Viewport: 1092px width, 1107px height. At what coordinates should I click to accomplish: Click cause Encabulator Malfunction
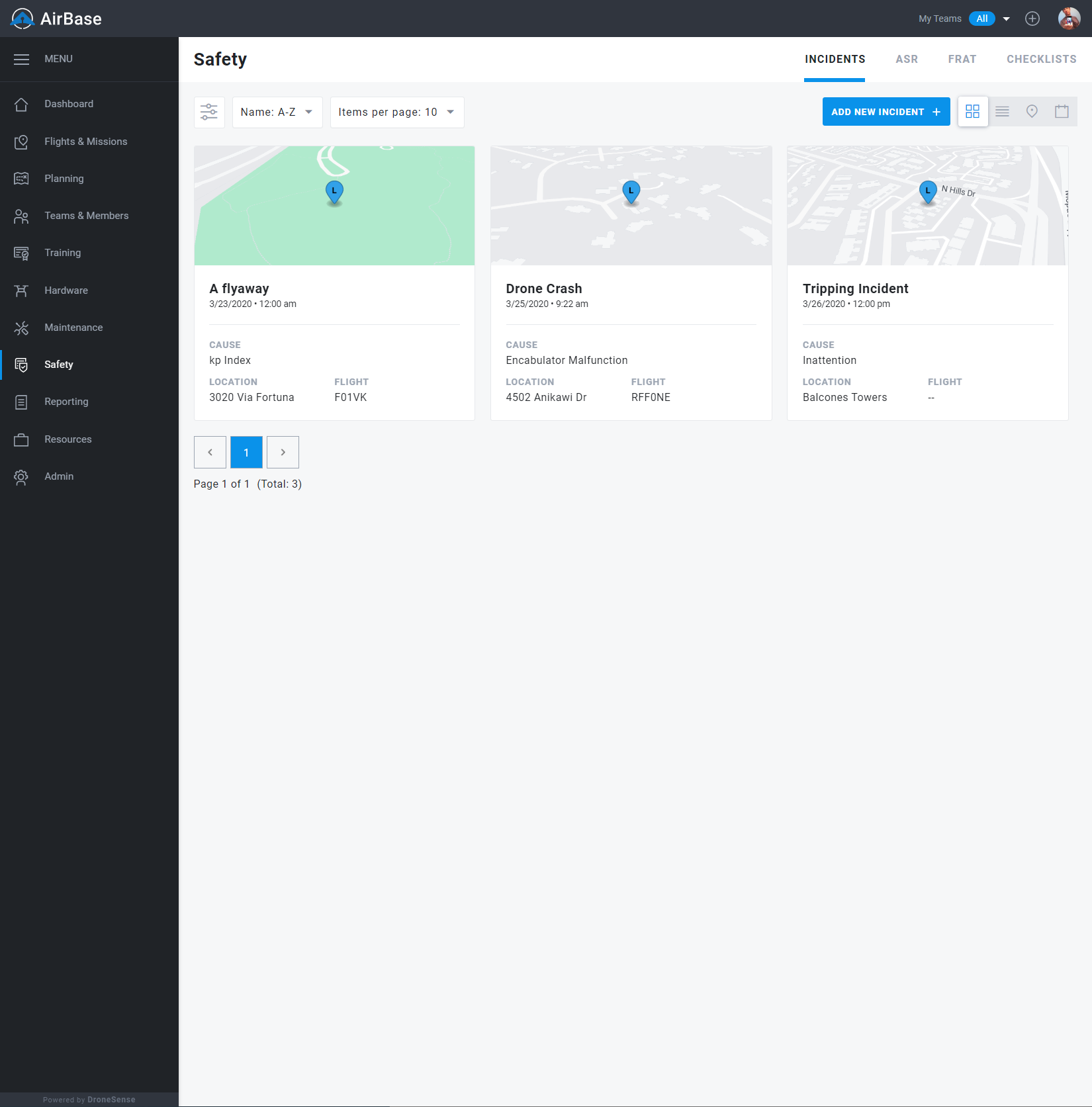tap(567, 361)
